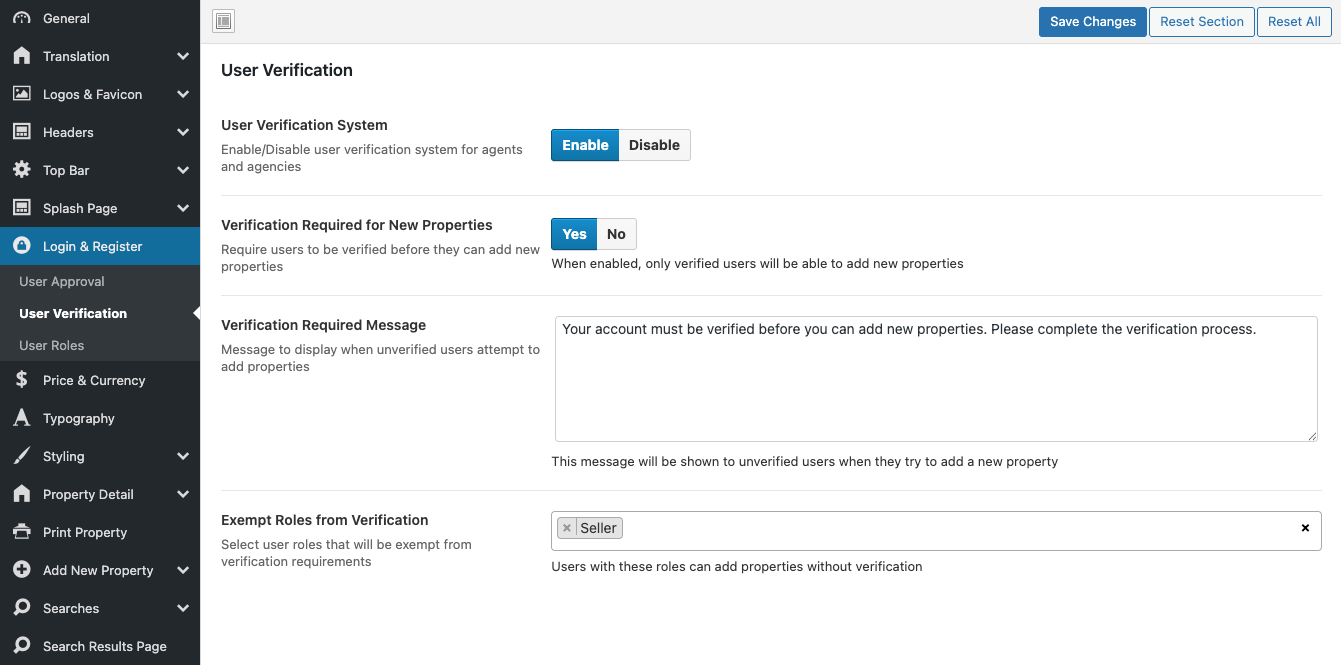Click the magnifier icon beside Search Results Page
Viewport: 1341px width, 665px height.
coord(21,646)
